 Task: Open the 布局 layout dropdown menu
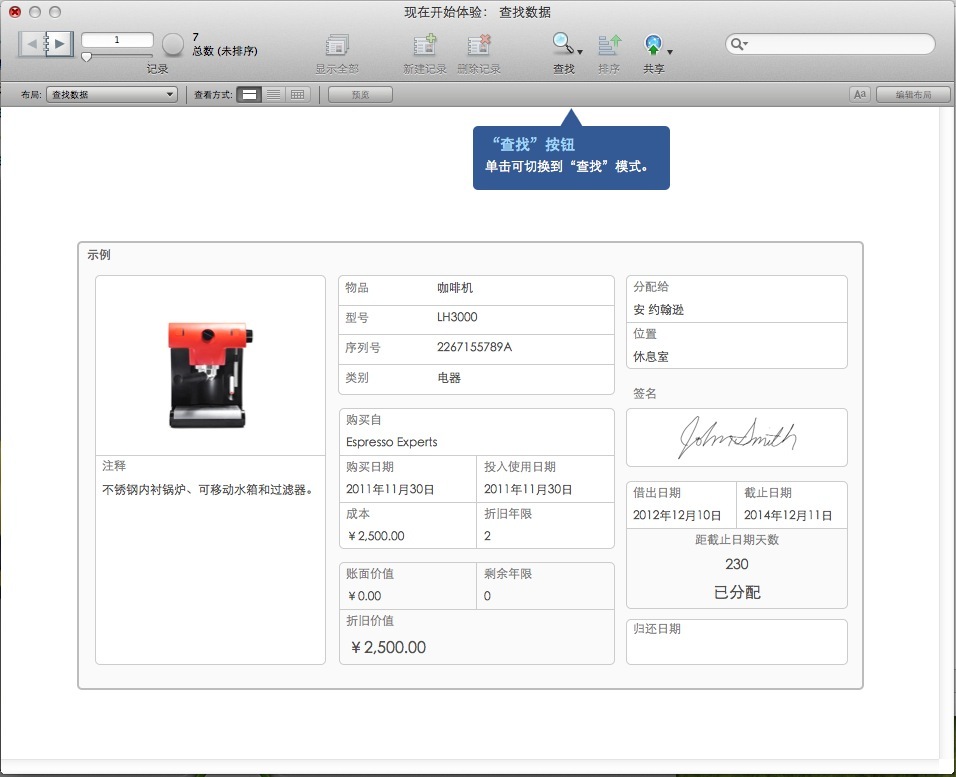(x=112, y=94)
